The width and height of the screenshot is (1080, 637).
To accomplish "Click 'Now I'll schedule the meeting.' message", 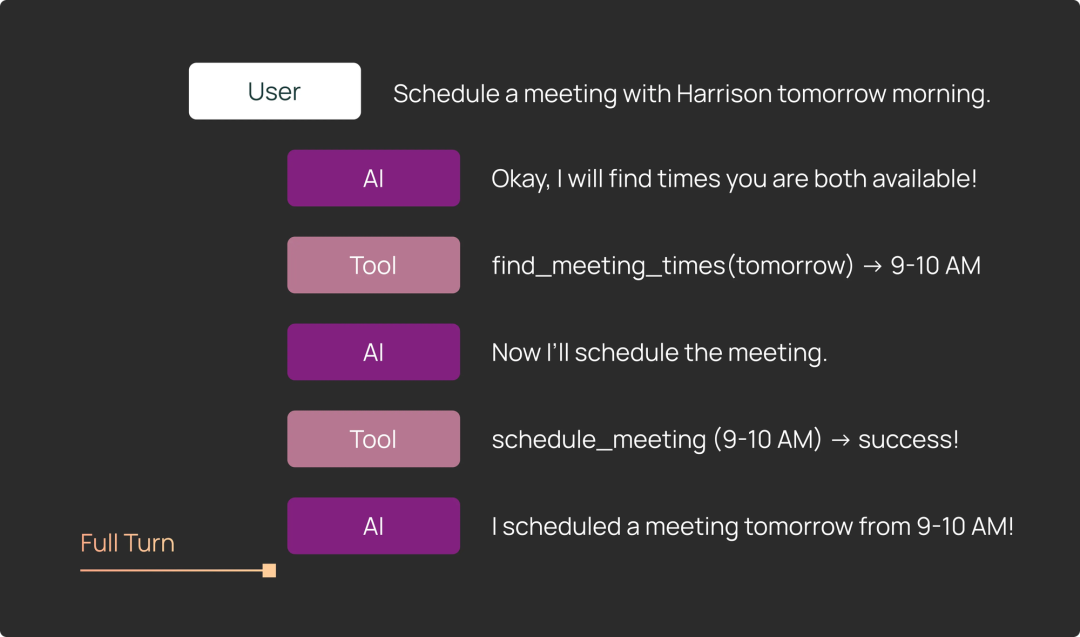I will 659,353.
